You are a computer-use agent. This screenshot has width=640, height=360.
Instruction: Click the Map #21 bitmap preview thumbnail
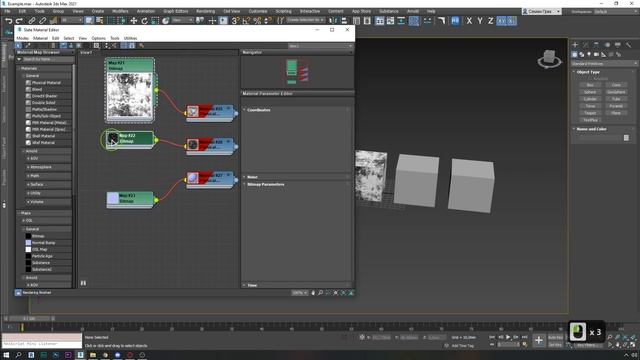point(130,96)
